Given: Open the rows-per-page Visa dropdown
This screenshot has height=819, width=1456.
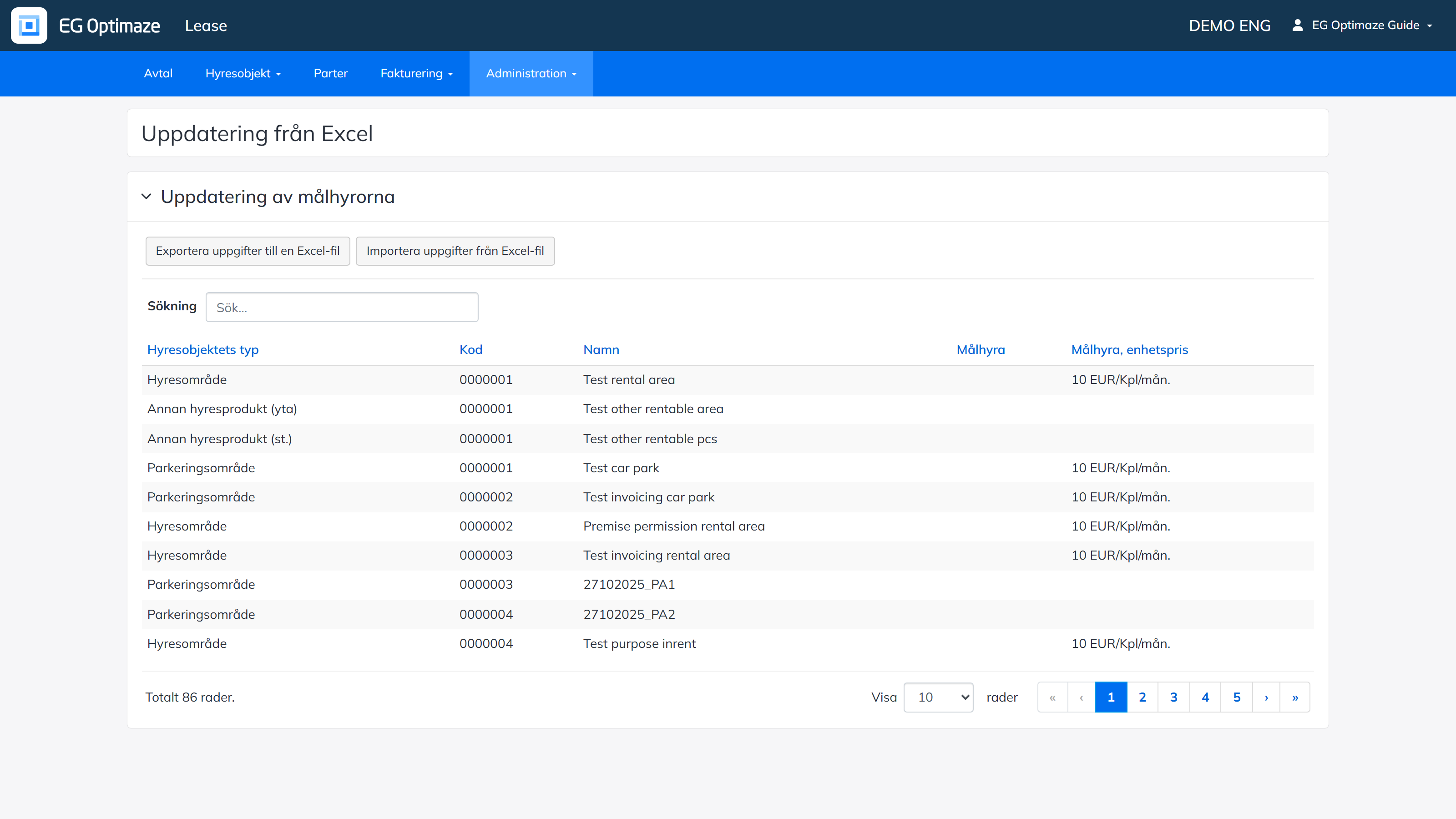Looking at the screenshot, I should tap(938, 697).
